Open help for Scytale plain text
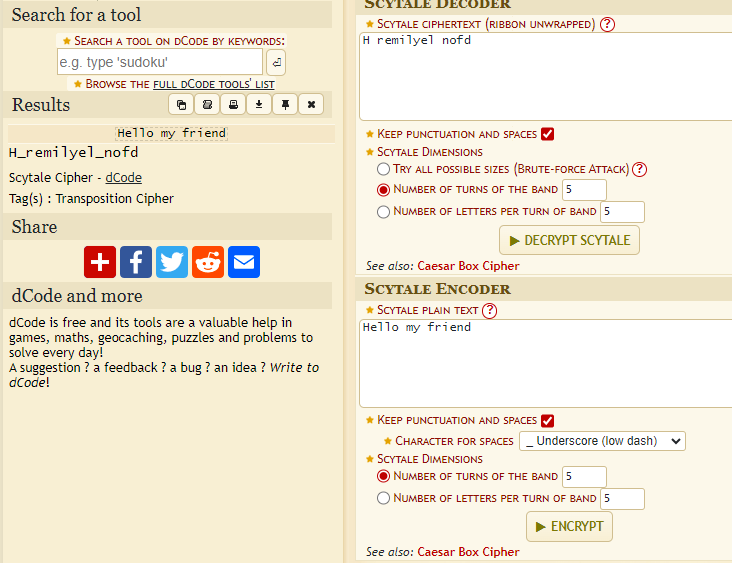This screenshot has height=563, width=732. point(489,310)
